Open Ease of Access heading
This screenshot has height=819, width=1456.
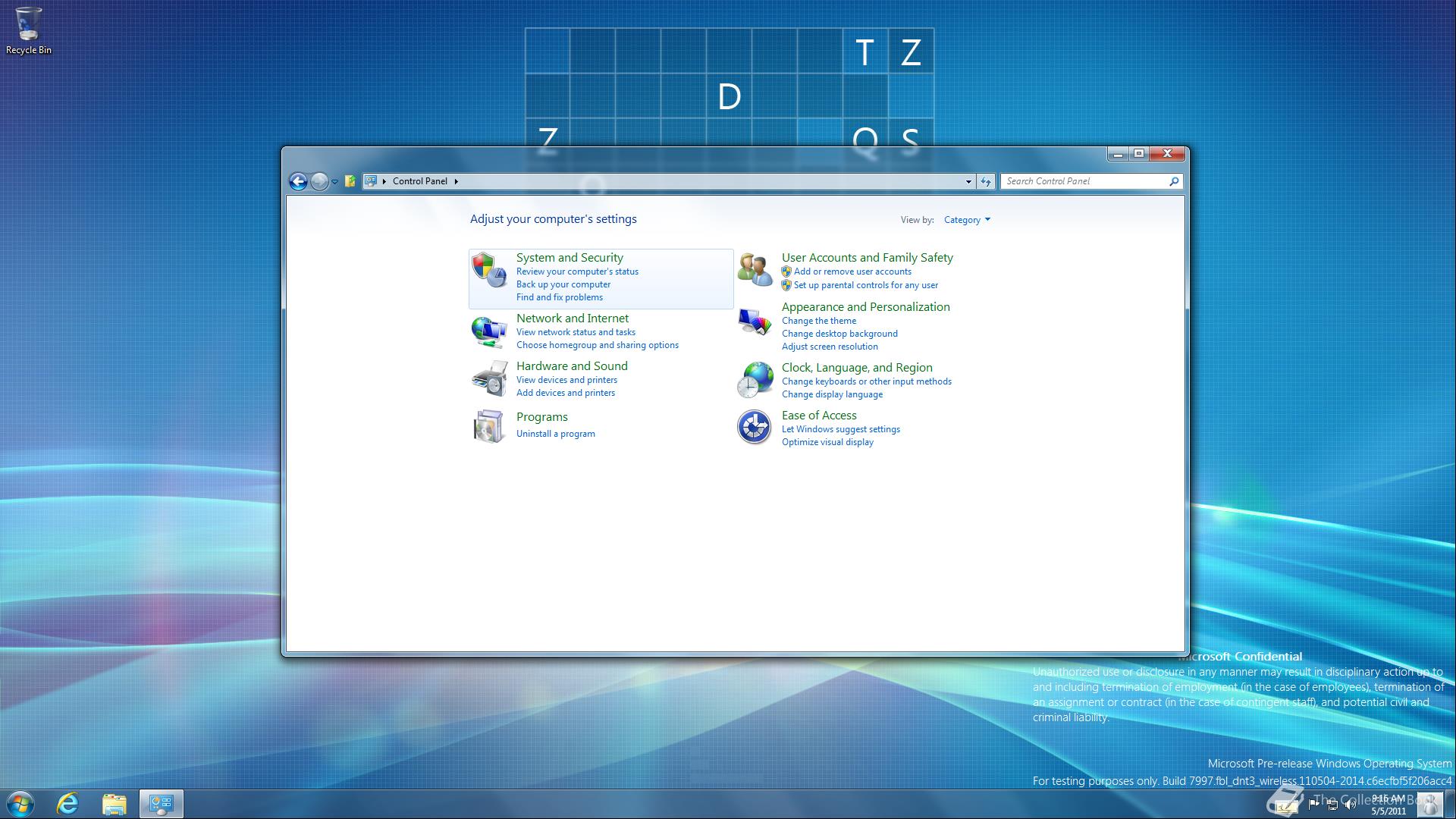819,416
